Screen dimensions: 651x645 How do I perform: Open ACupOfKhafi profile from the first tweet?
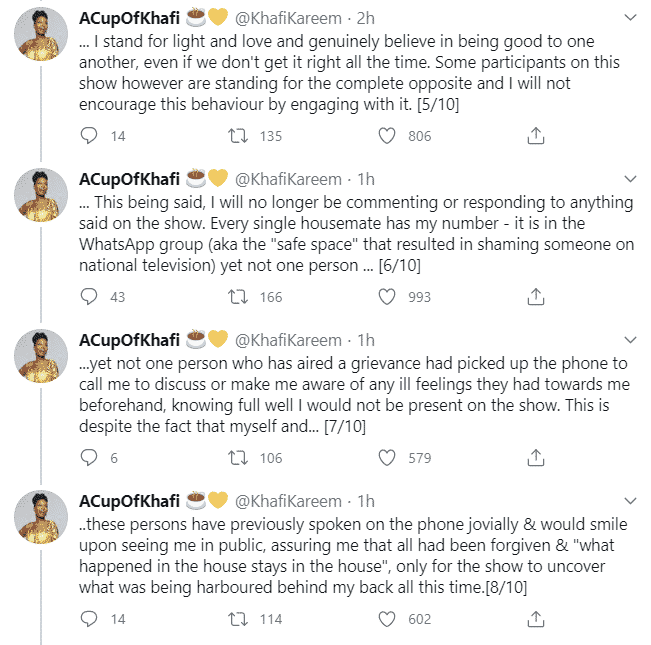[130, 18]
